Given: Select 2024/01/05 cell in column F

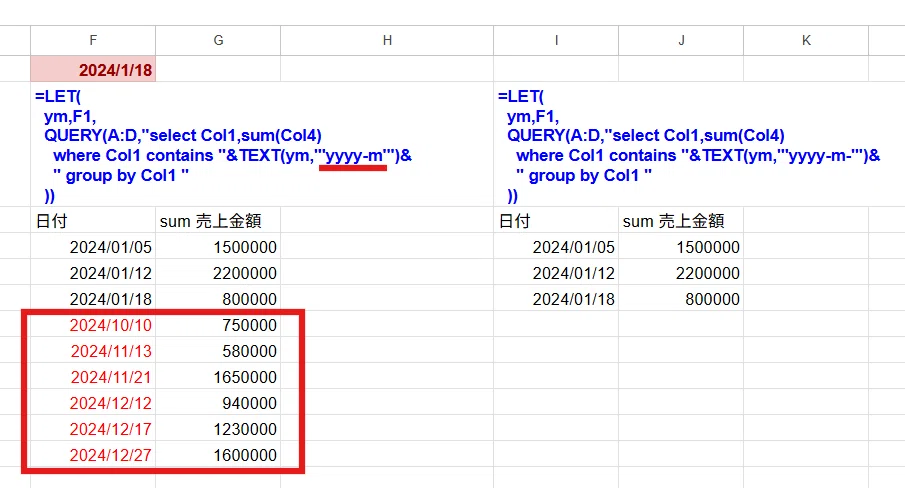Looking at the screenshot, I should coord(93,247).
